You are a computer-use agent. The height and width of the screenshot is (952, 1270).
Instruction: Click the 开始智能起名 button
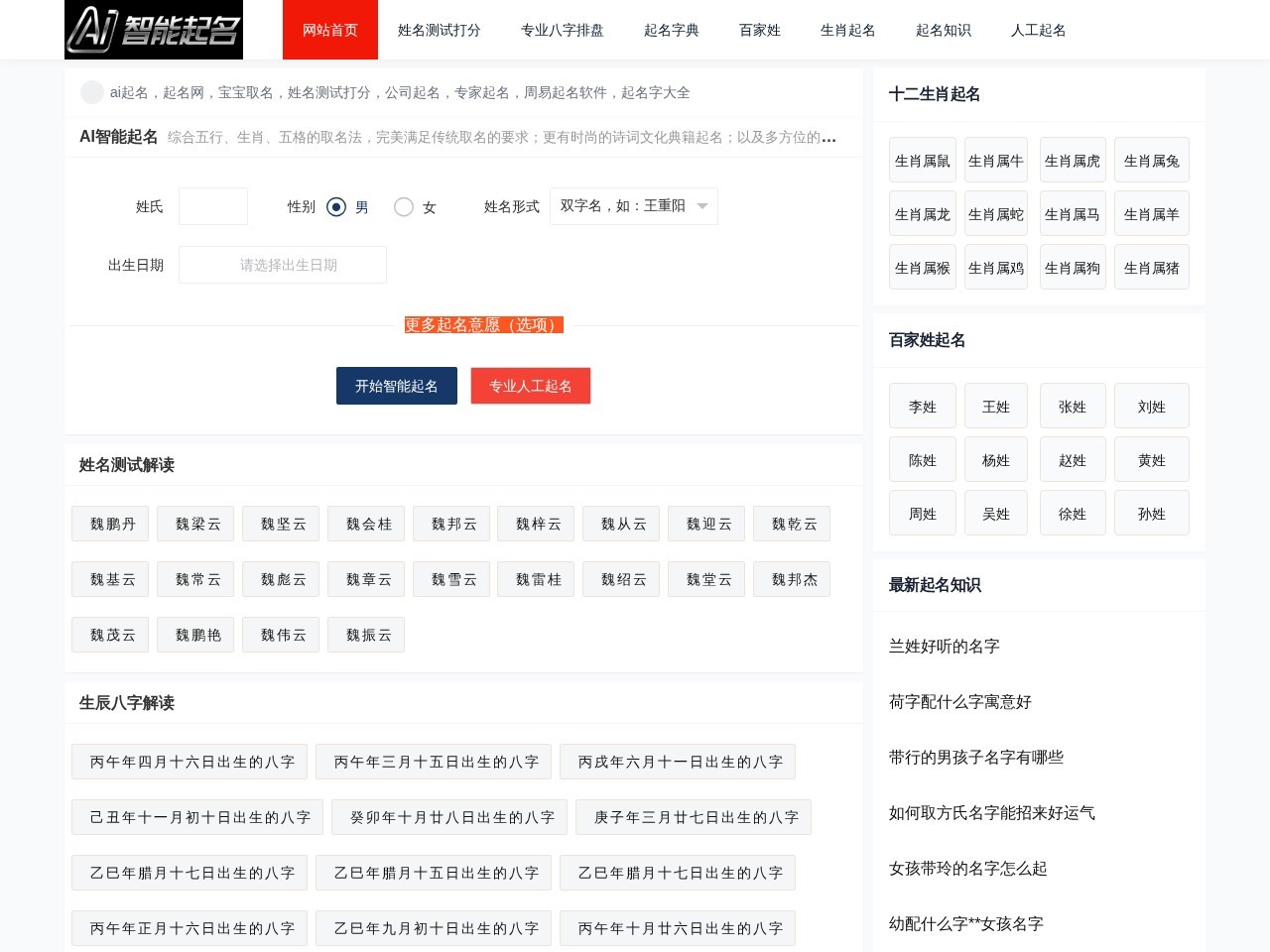tap(397, 386)
